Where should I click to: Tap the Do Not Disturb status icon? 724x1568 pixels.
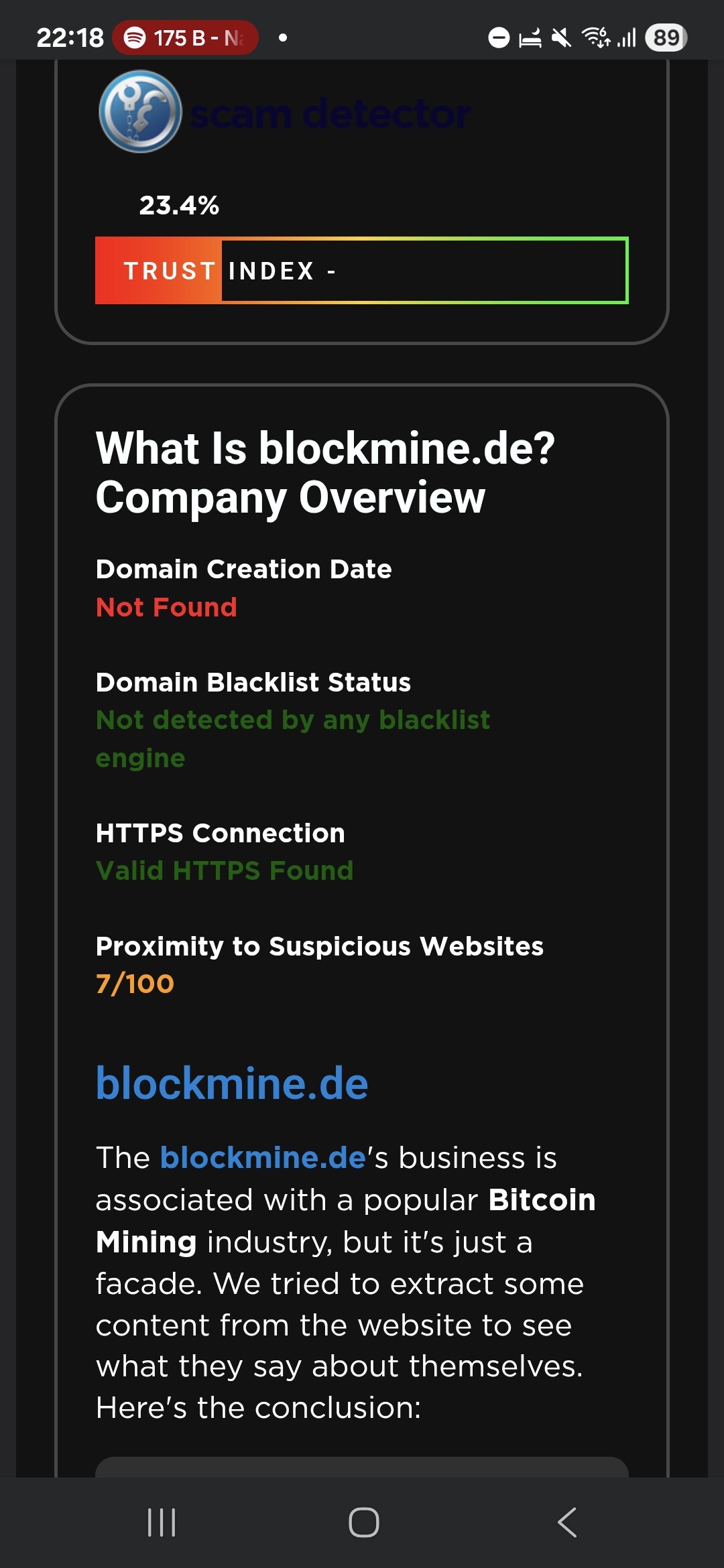tap(499, 38)
